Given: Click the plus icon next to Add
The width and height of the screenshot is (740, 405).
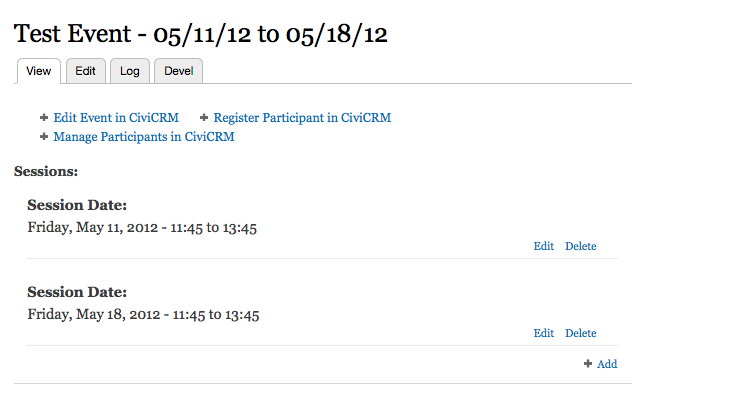Looking at the screenshot, I should (588, 364).
